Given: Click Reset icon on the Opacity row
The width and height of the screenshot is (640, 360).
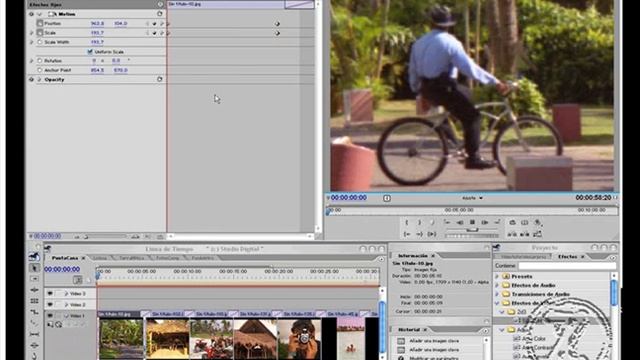Looking at the screenshot, I should pyautogui.click(x=160, y=79).
